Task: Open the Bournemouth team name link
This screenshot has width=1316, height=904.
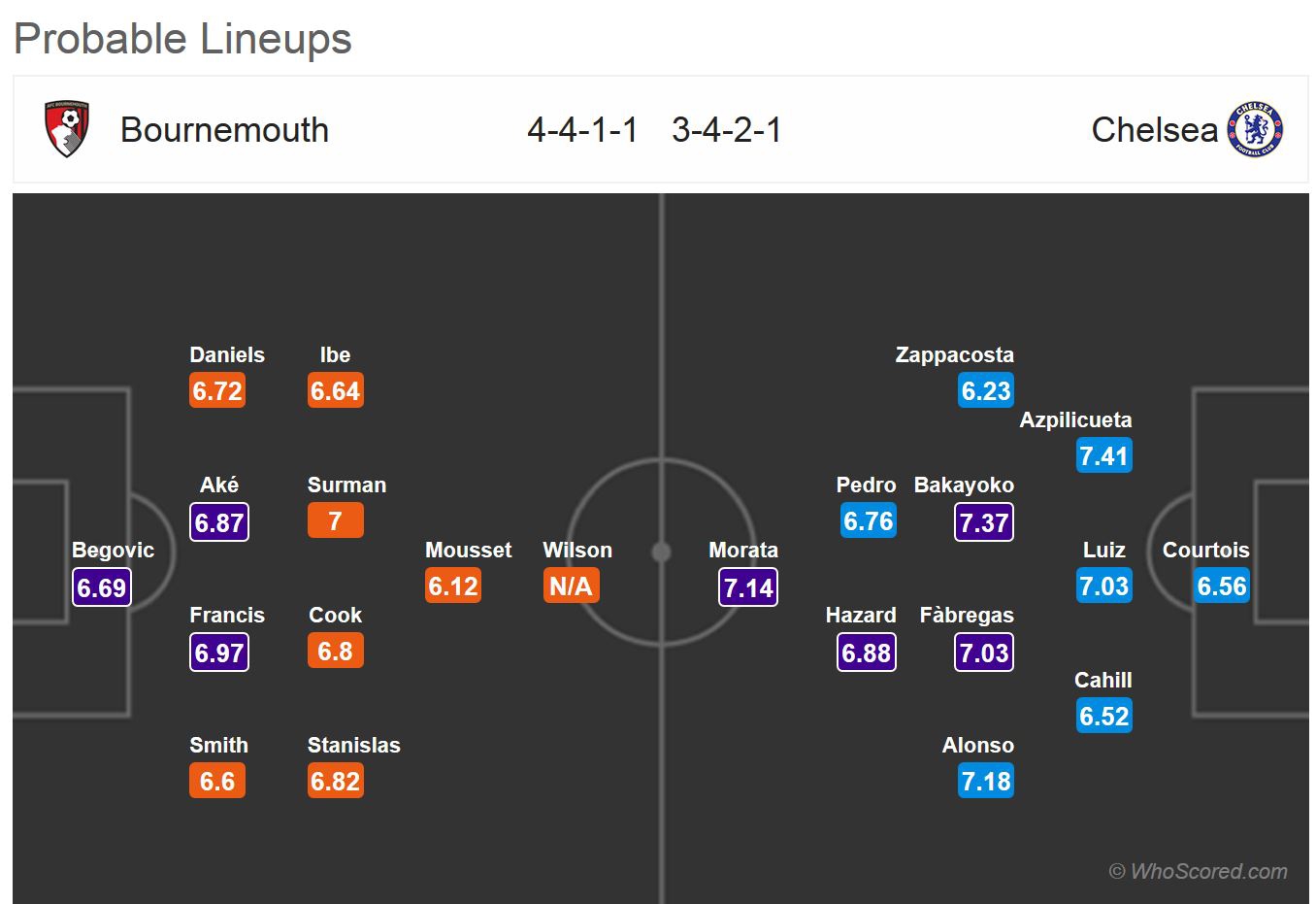Action: tap(224, 130)
